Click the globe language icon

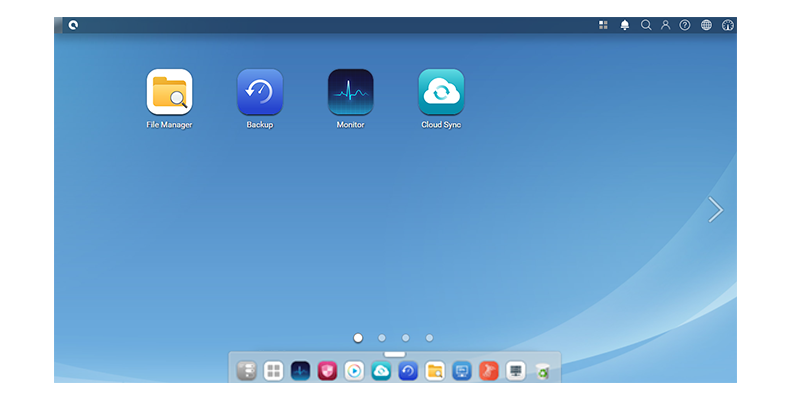(x=706, y=25)
